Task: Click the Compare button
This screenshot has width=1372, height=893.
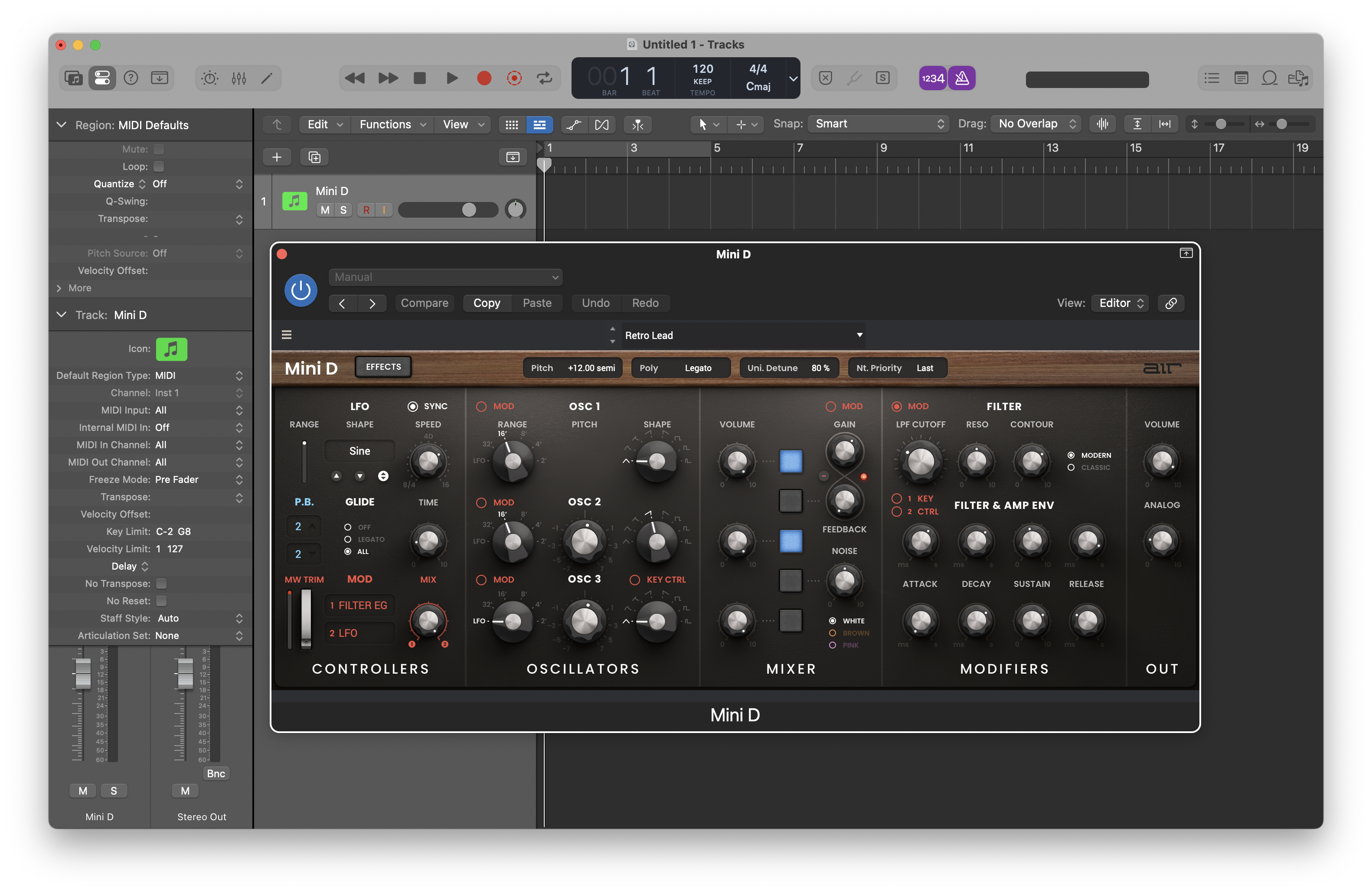Action: pyautogui.click(x=424, y=303)
